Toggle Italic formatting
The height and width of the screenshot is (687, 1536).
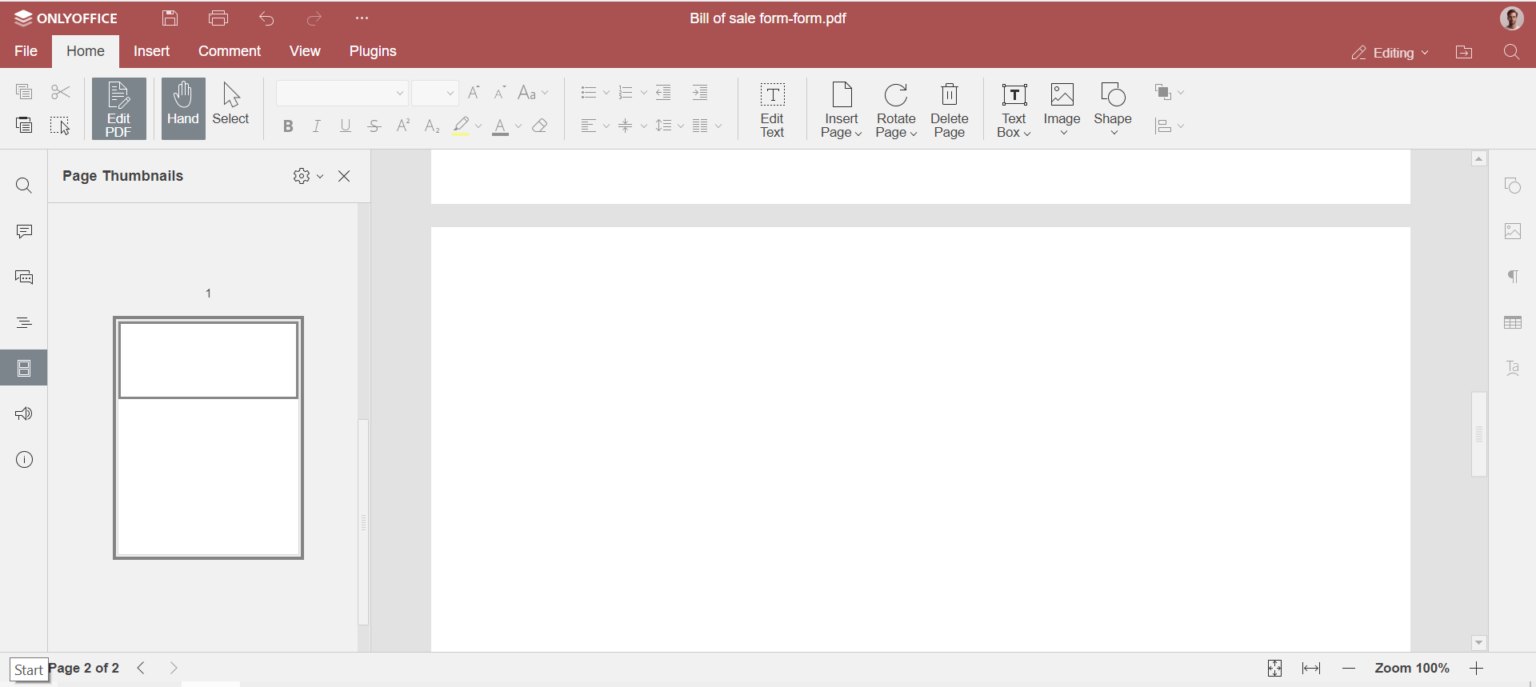click(x=316, y=126)
